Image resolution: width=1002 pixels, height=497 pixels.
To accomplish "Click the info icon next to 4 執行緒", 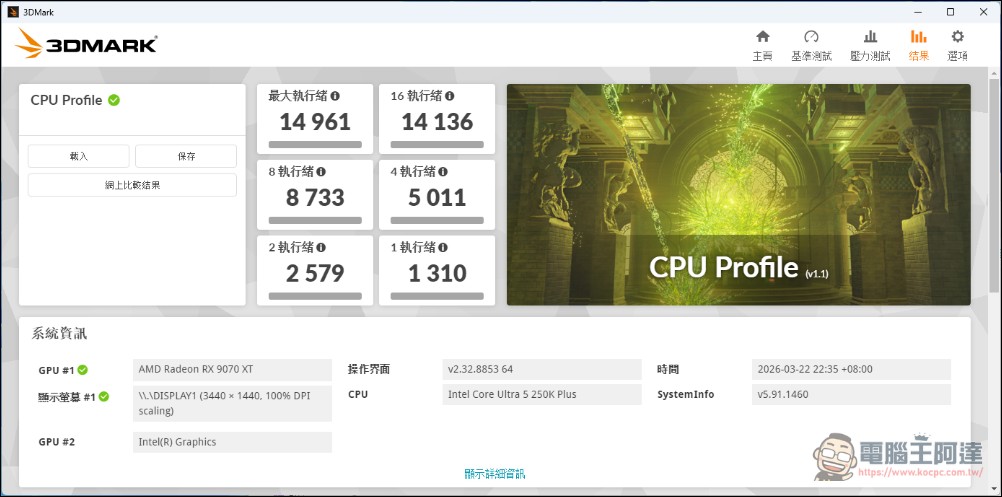I will tap(443, 172).
